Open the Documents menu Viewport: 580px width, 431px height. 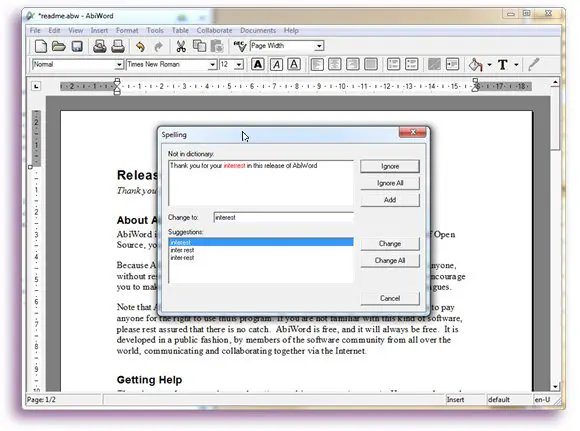tap(258, 30)
